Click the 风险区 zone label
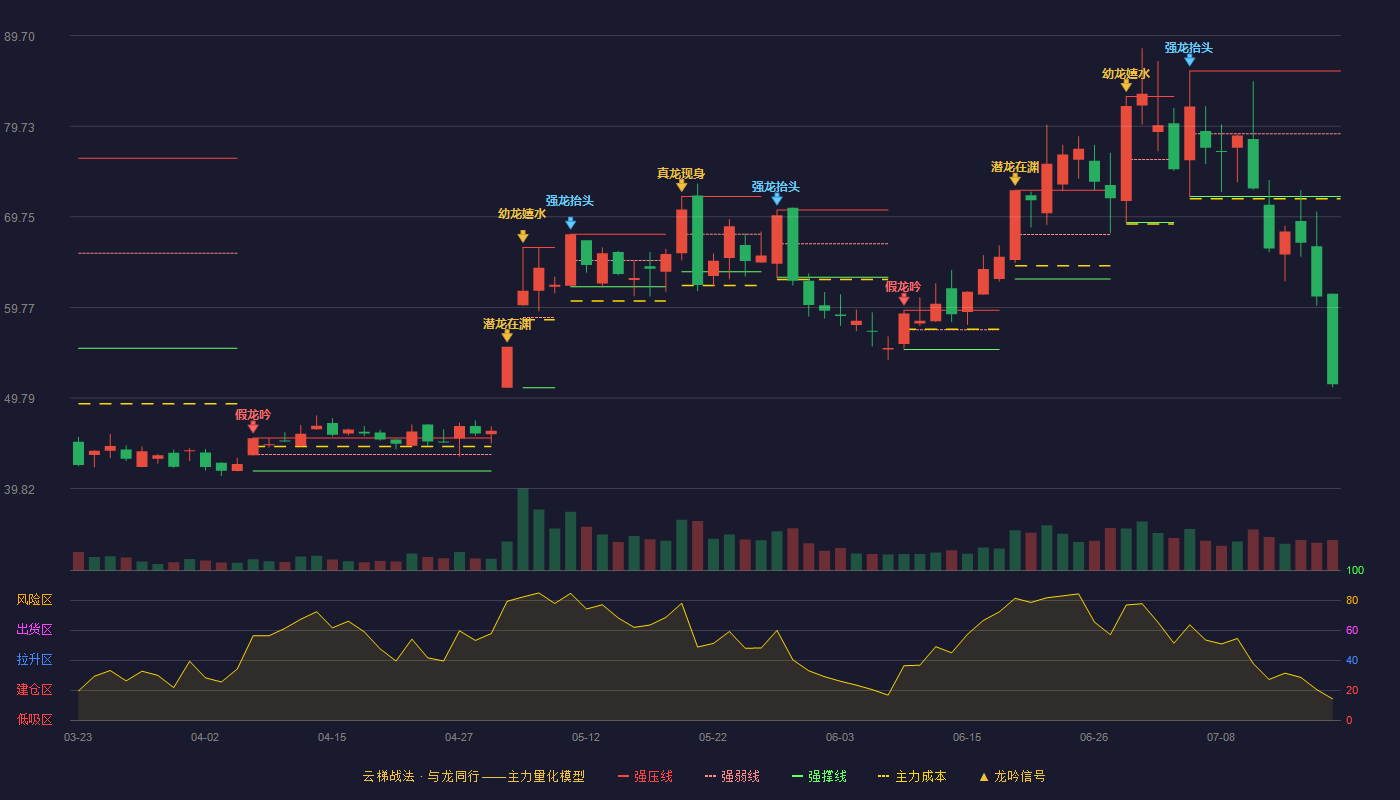 34,600
